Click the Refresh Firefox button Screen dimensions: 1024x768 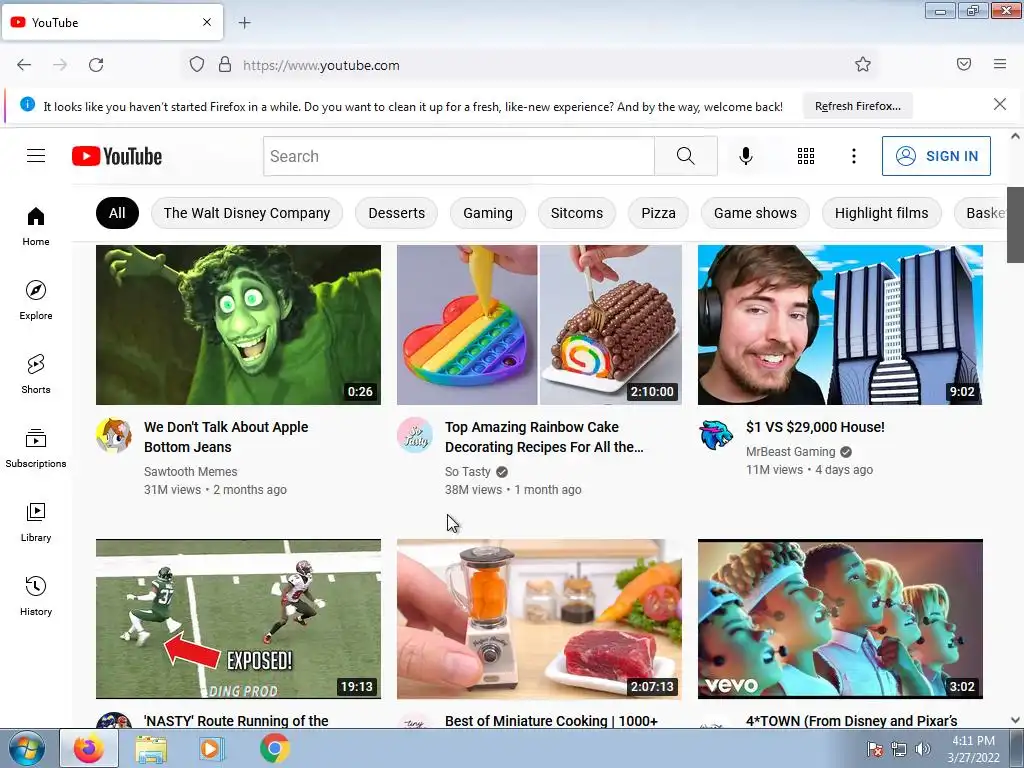pos(857,106)
